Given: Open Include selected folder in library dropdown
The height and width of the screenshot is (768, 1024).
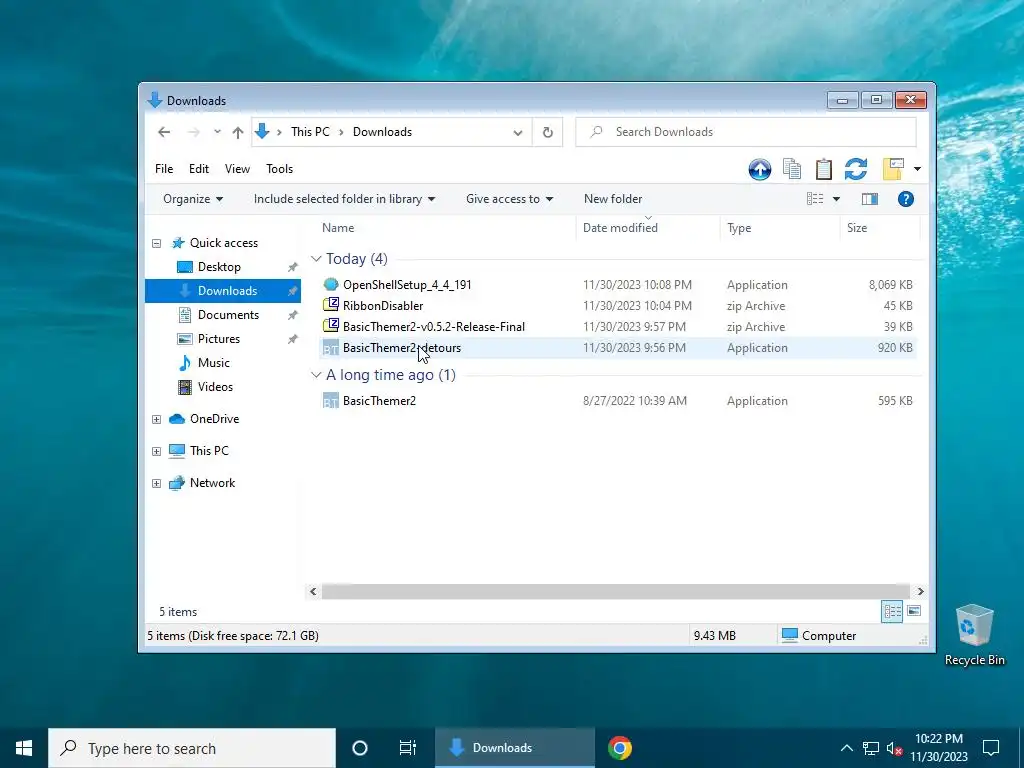Looking at the screenshot, I should pos(344,199).
